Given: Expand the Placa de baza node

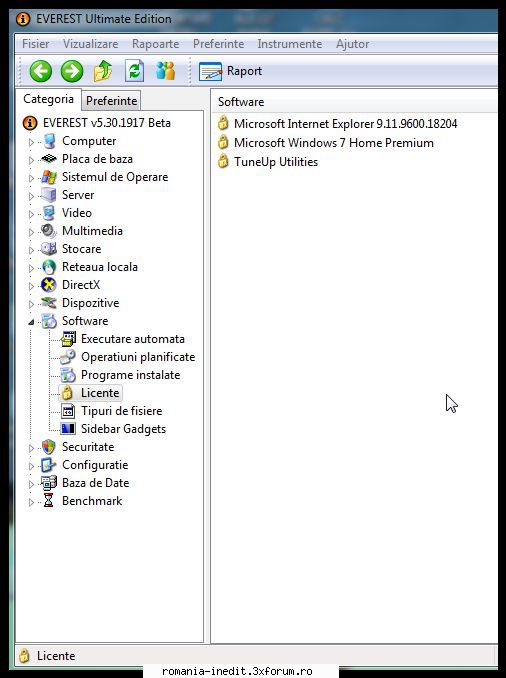Looking at the screenshot, I should click(x=31, y=160).
